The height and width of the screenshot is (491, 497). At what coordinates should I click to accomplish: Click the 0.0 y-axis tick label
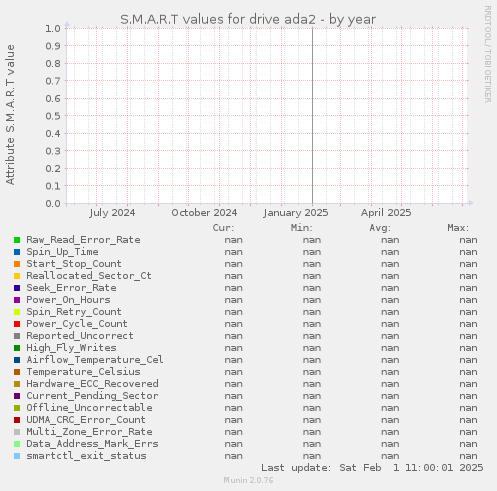point(53,204)
